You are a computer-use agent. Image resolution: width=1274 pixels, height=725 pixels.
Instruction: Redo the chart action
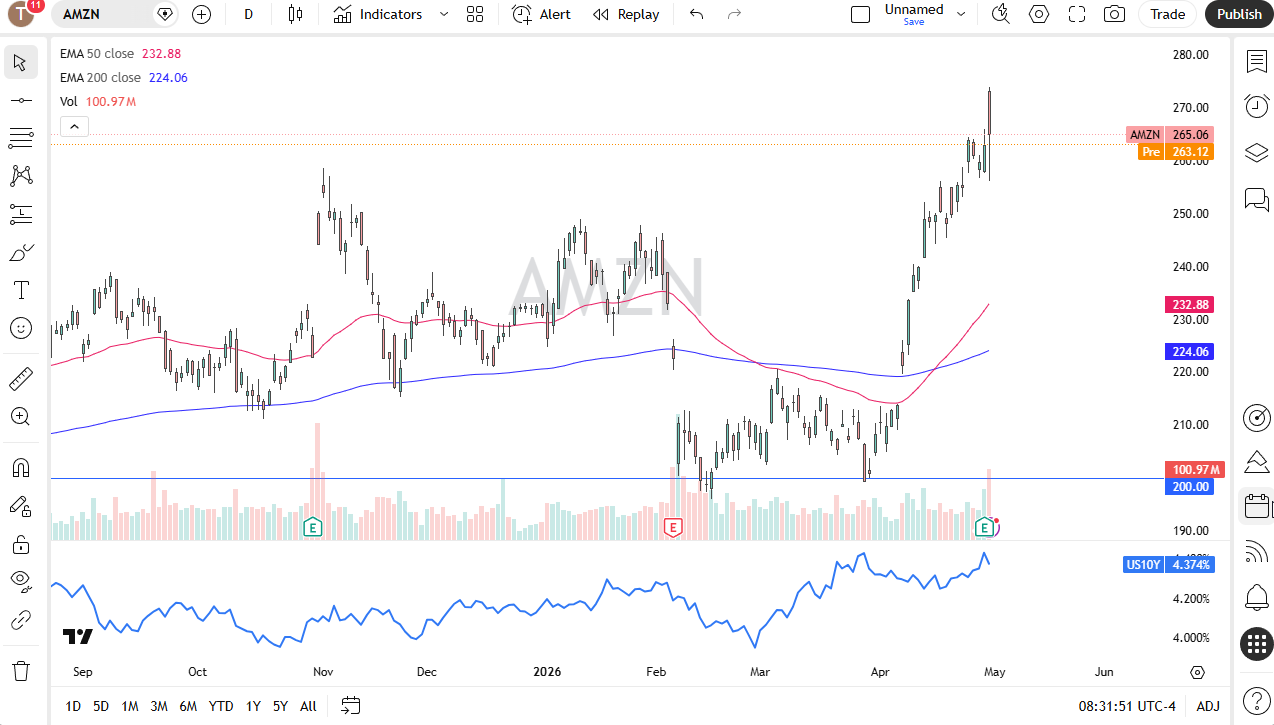point(734,14)
